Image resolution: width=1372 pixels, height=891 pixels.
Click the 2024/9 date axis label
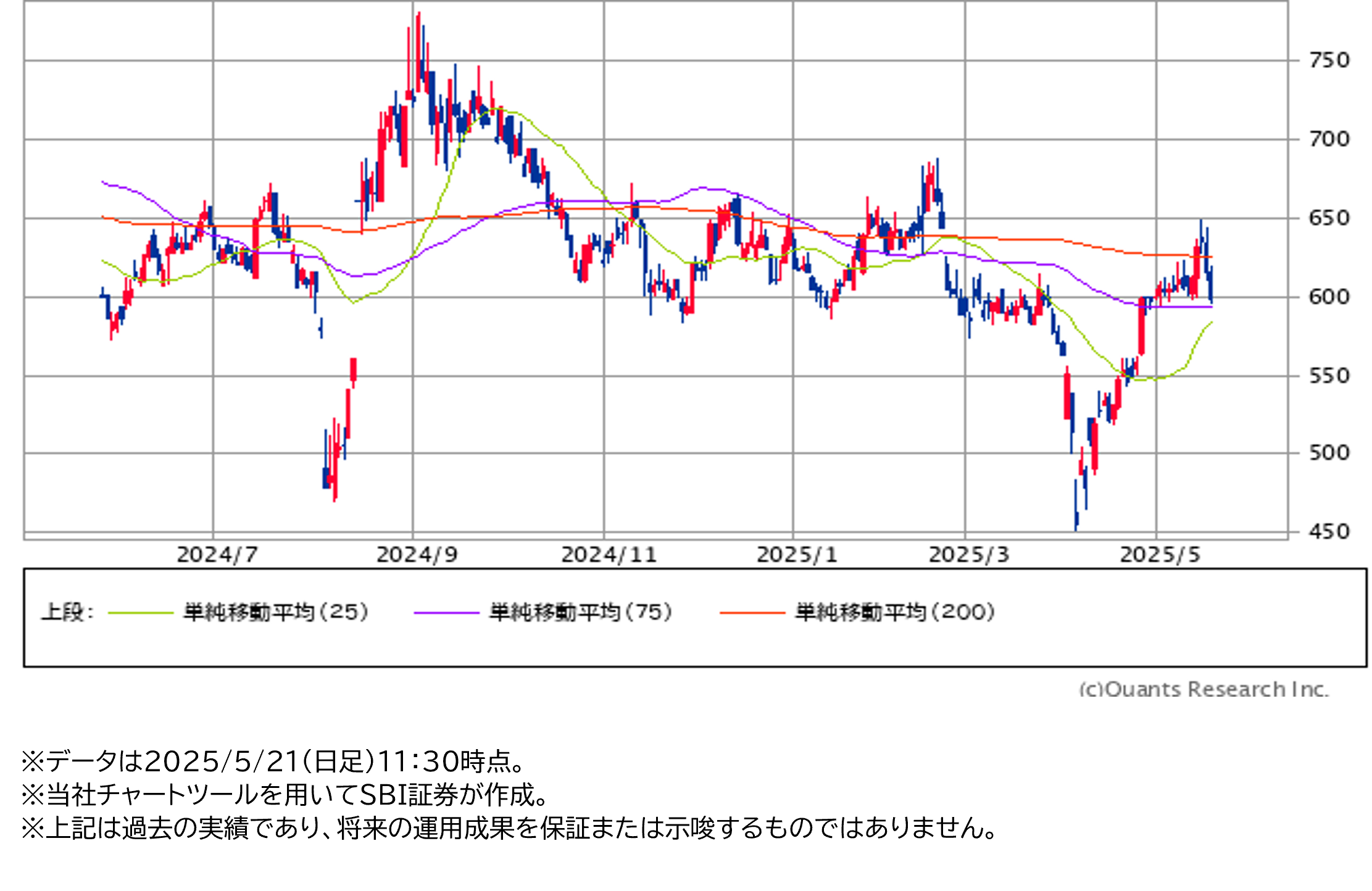point(417,555)
